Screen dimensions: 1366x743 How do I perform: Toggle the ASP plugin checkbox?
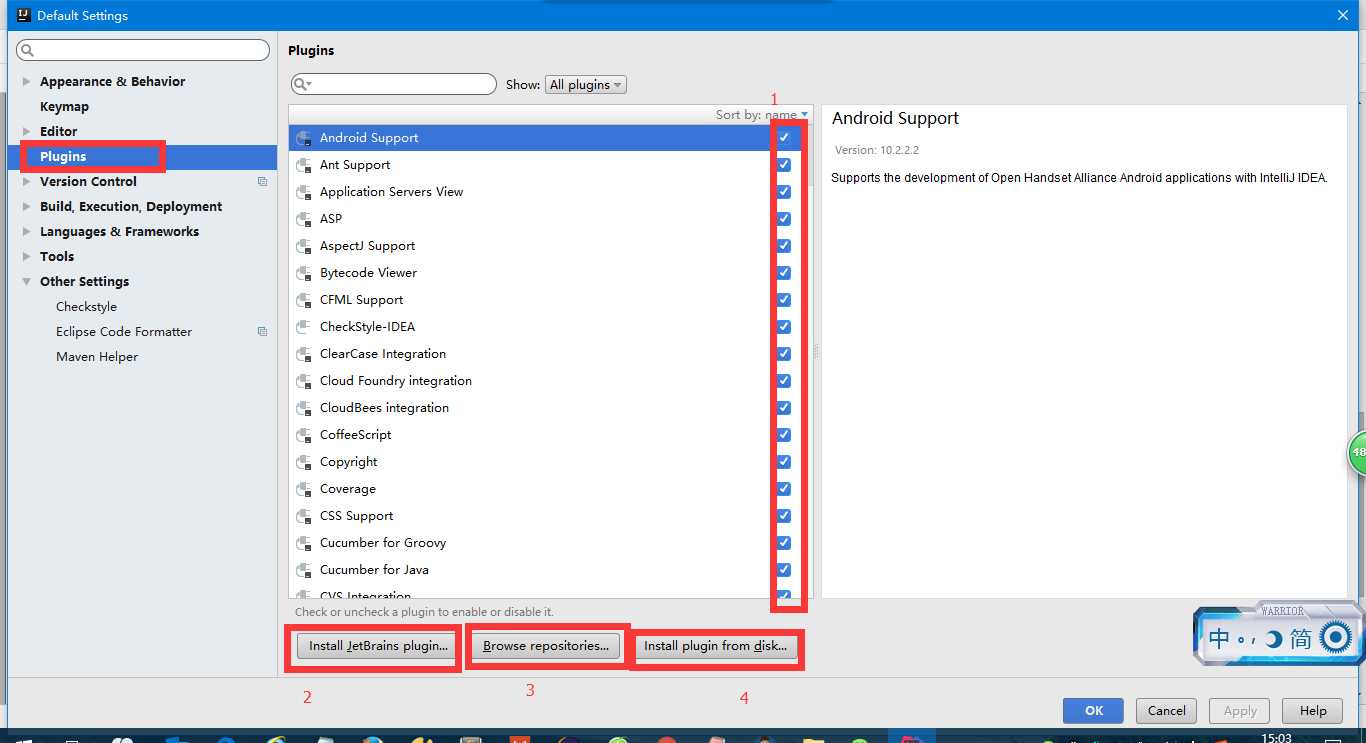784,219
